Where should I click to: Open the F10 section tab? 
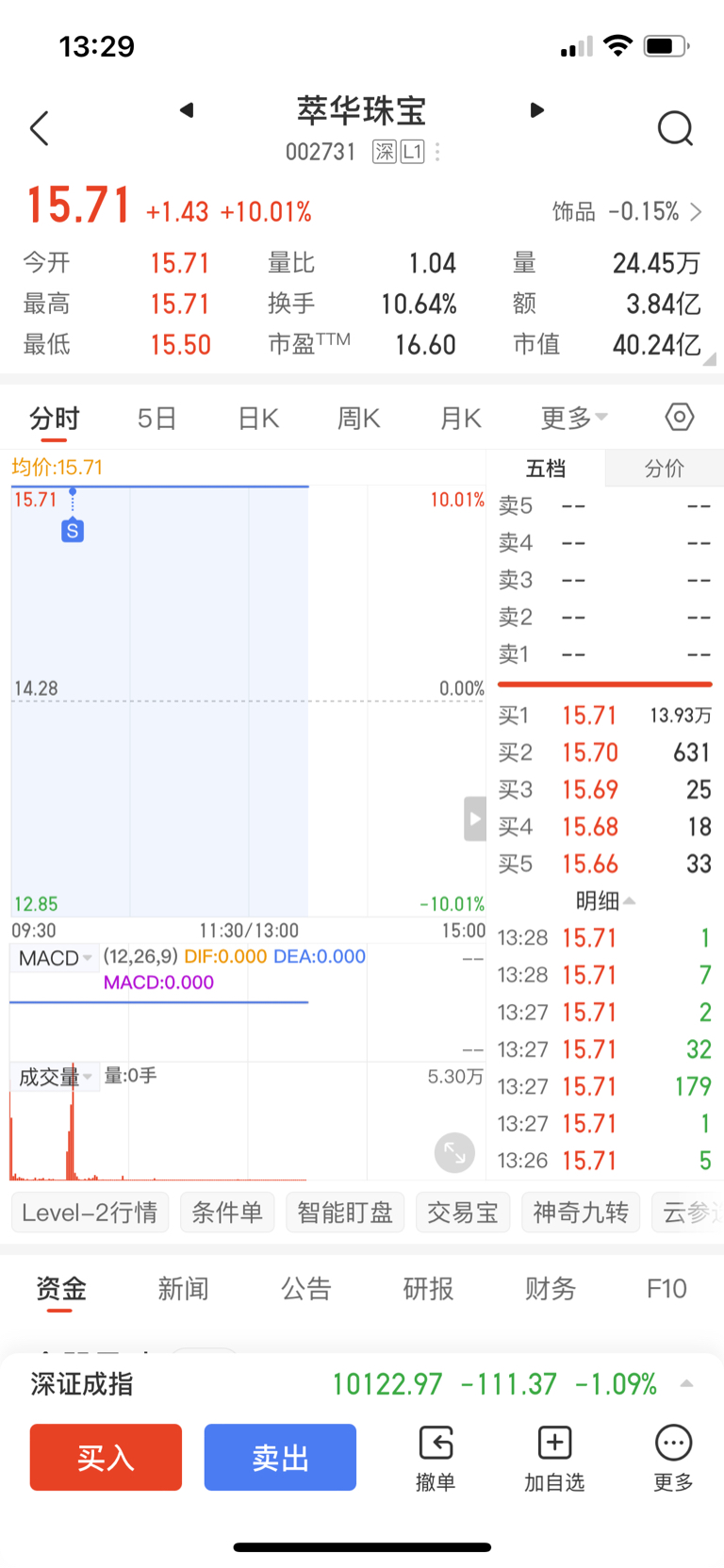(x=666, y=1288)
